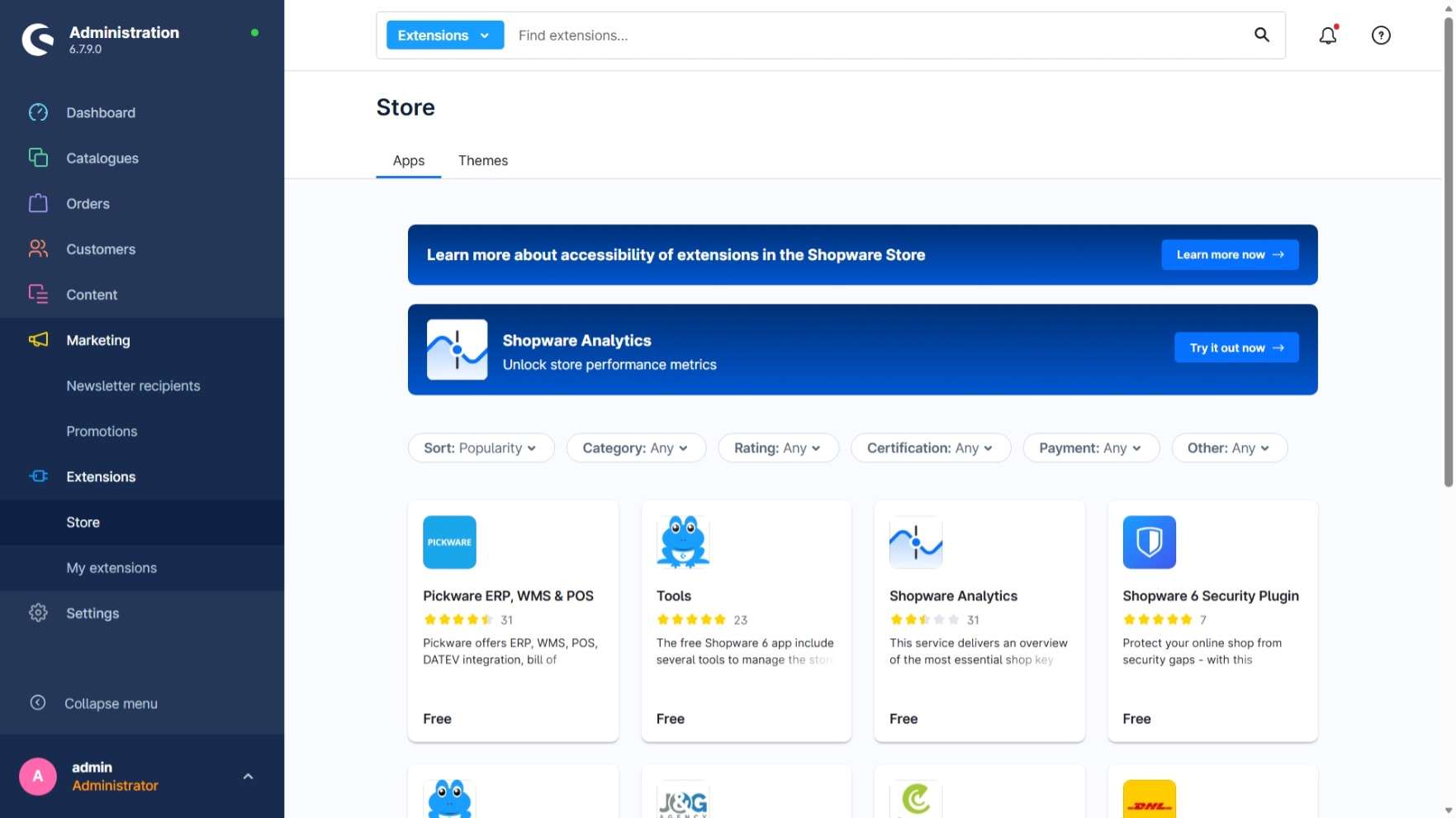Click the Collapse menu arrow icon
The image size is (1456, 818).
pyautogui.click(x=38, y=702)
